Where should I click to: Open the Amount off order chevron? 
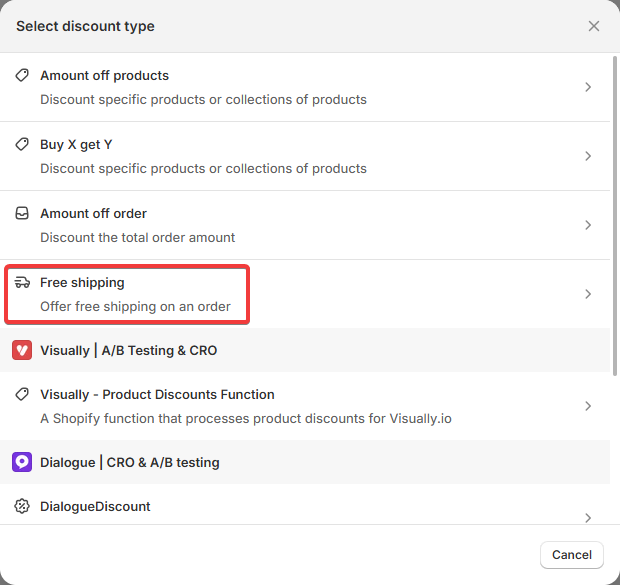tap(588, 225)
